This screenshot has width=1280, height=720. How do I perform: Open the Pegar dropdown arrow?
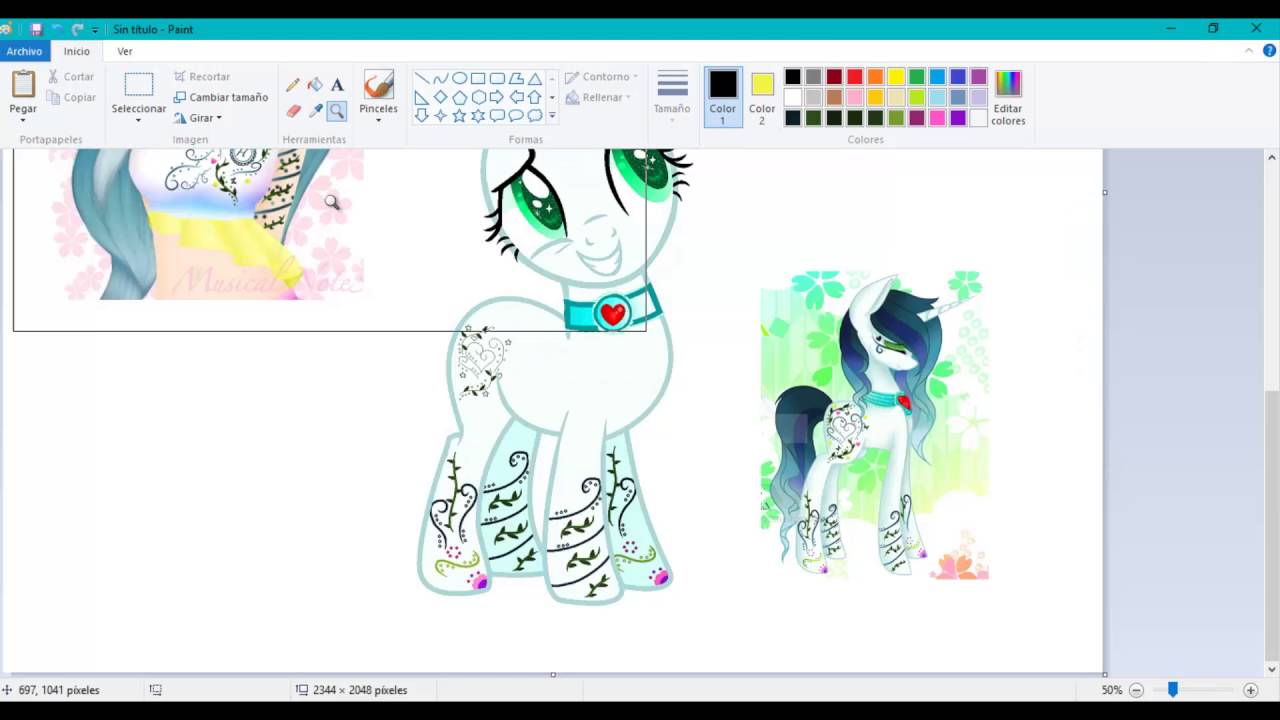[x=23, y=120]
